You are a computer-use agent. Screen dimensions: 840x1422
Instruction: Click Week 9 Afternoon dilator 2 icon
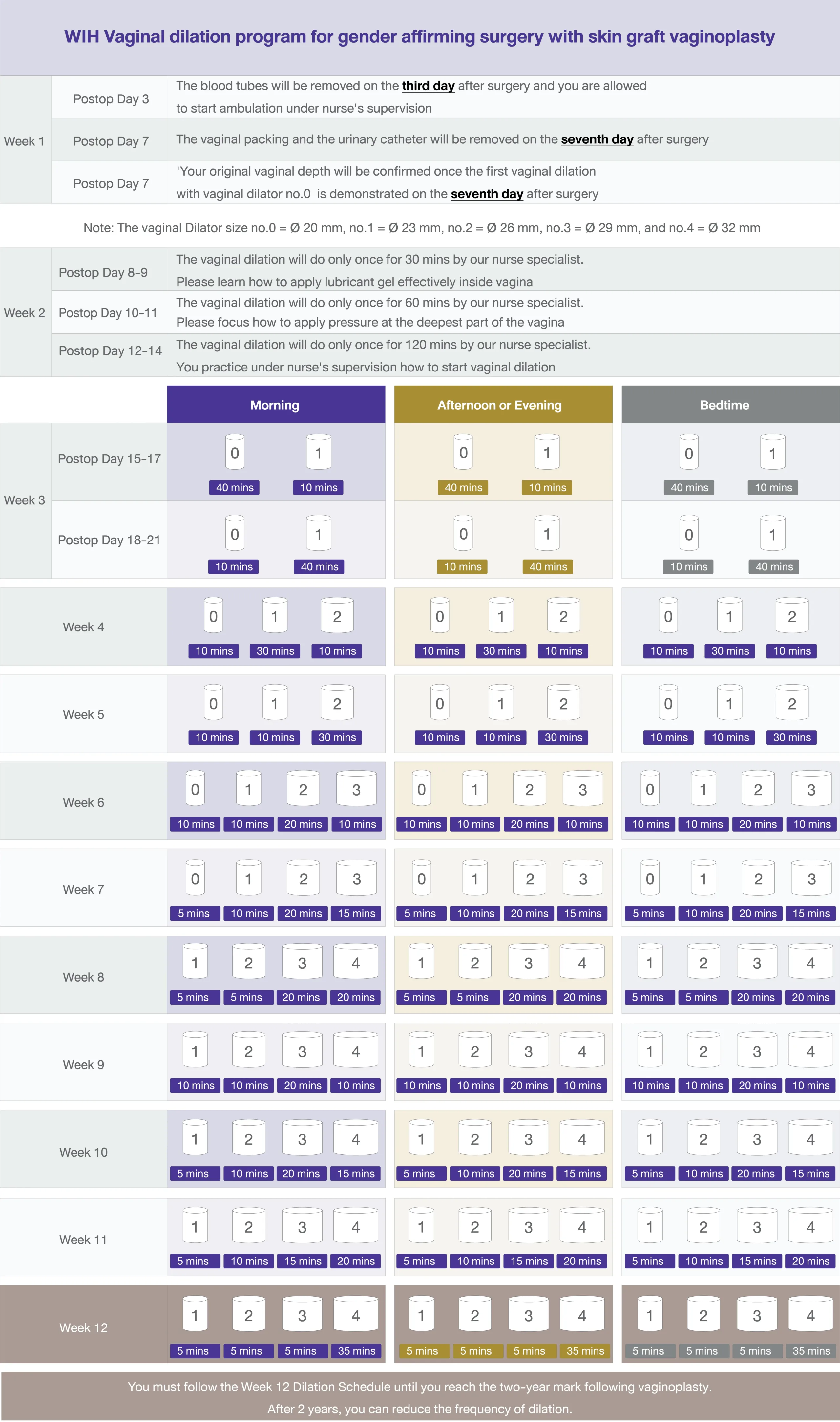pyautogui.click(x=475, y=1050)
